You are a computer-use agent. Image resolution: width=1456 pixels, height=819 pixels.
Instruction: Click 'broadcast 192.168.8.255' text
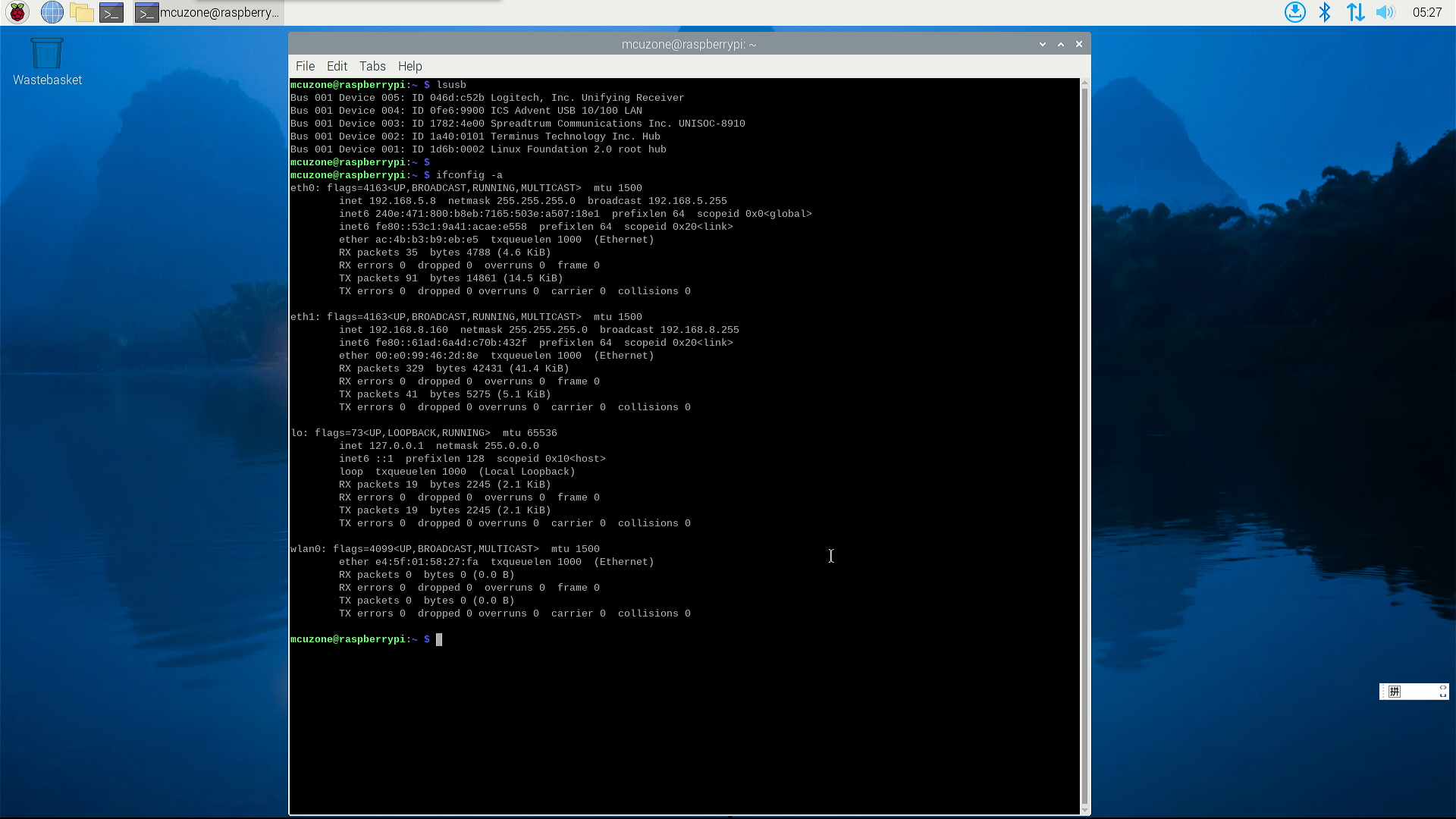pos(670,330)
